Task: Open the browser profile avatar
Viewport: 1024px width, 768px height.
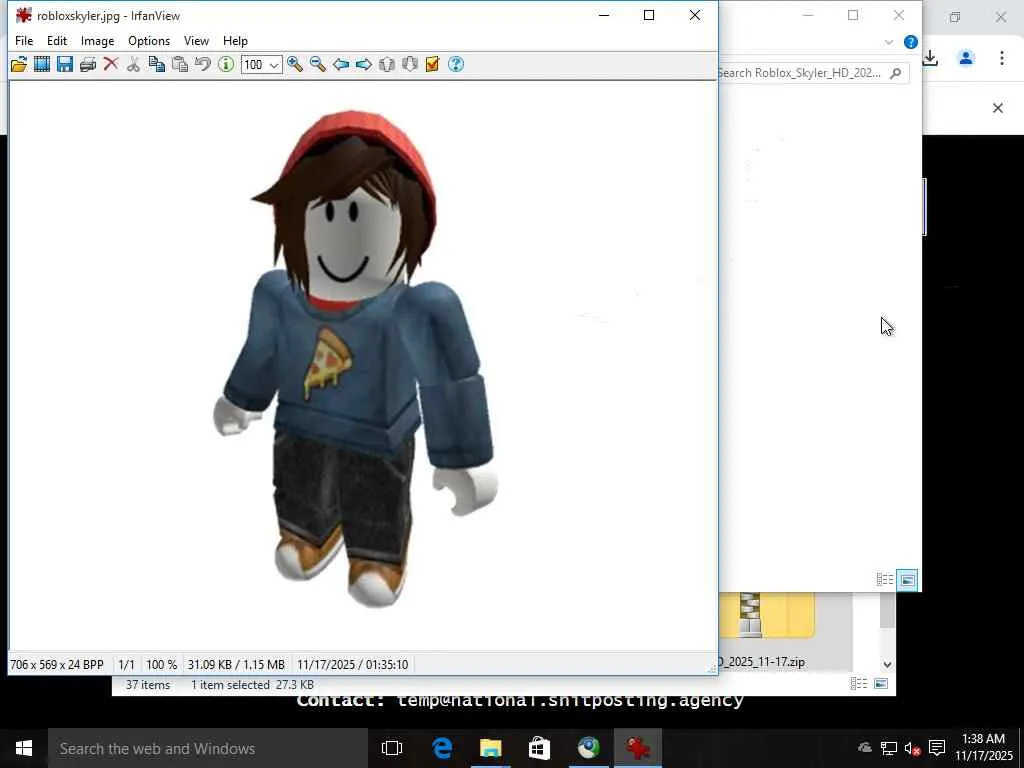Action: (966, 58)
